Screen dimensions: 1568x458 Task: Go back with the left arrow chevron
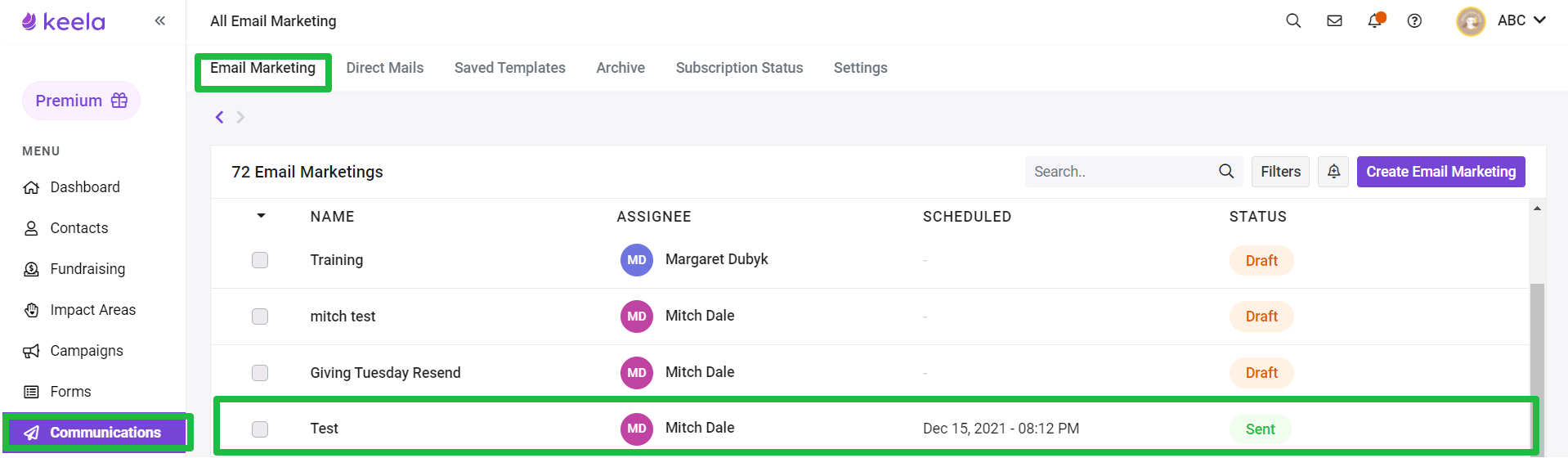219,117
